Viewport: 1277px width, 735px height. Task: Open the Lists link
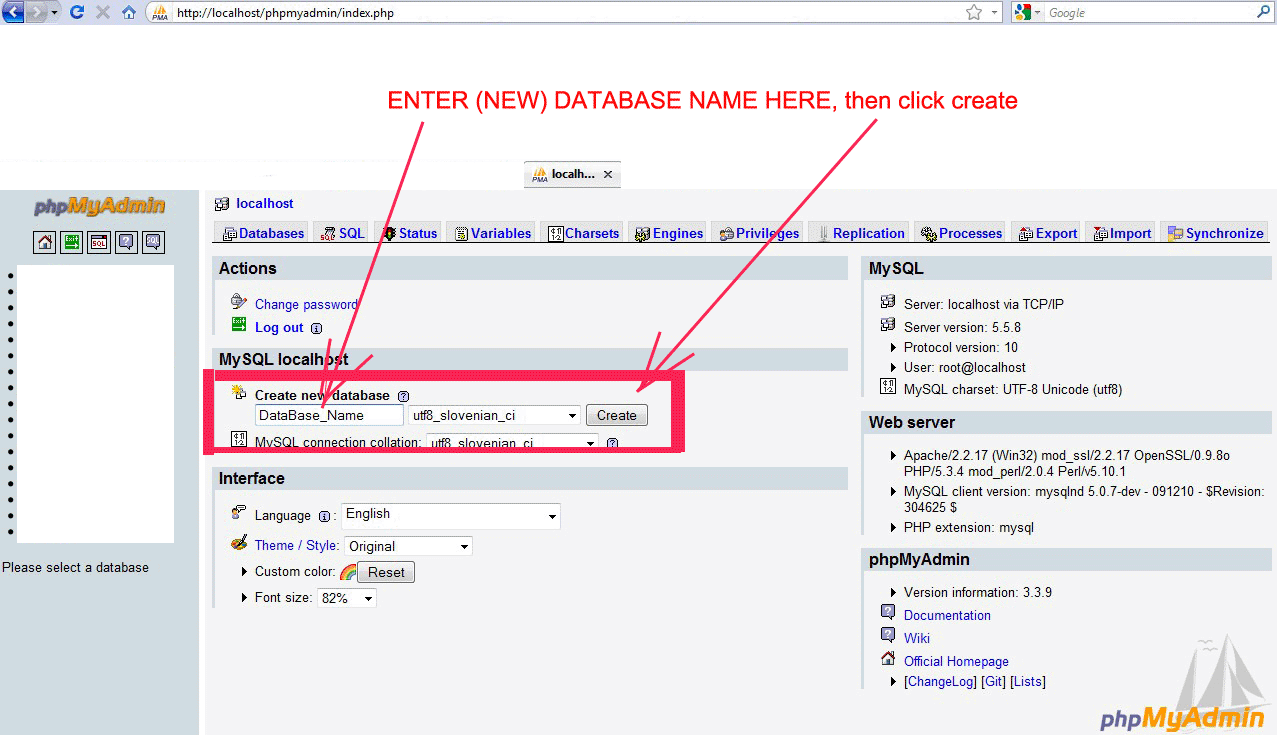1028,681
